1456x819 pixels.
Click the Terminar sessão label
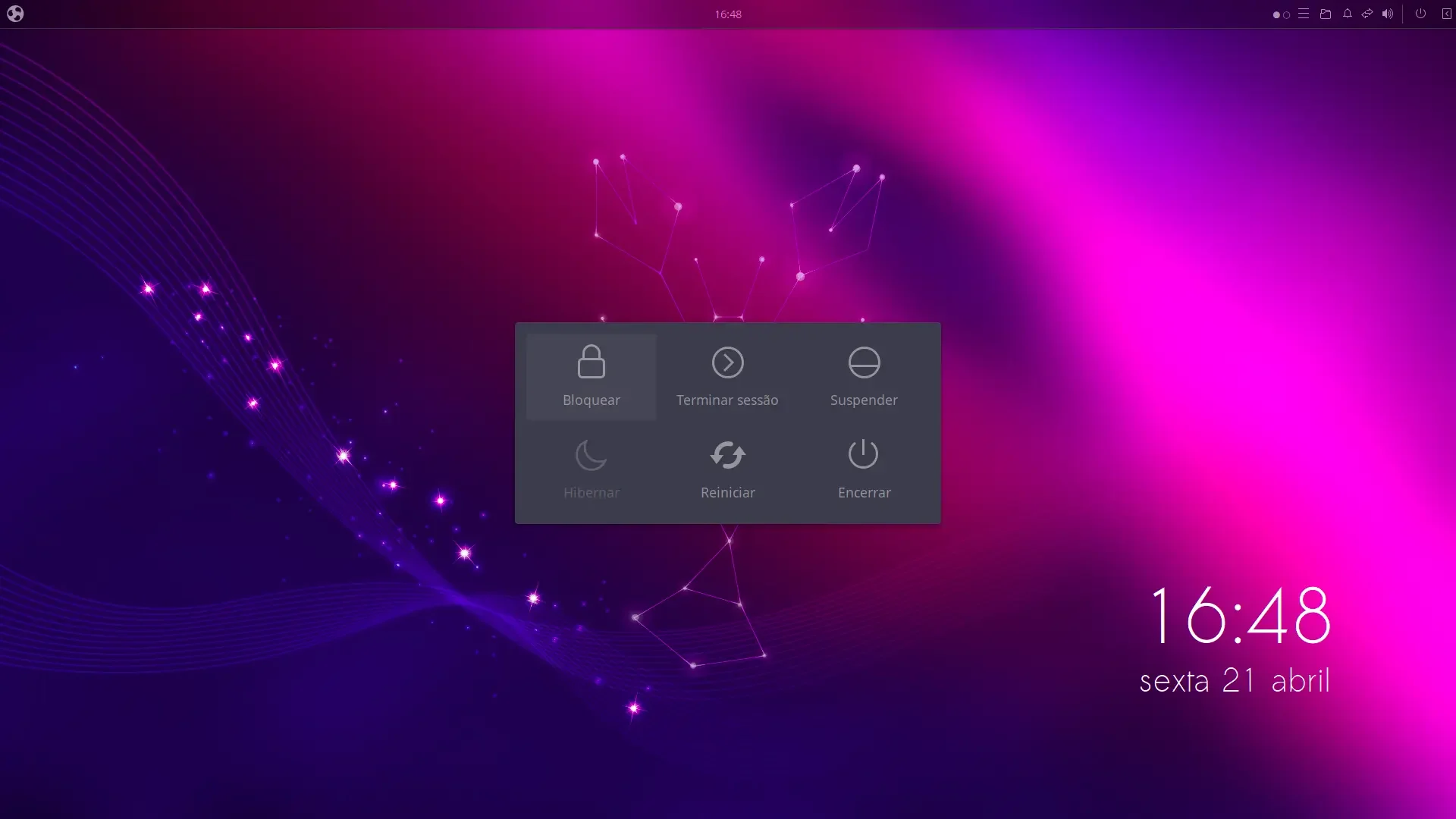(727, 400)
